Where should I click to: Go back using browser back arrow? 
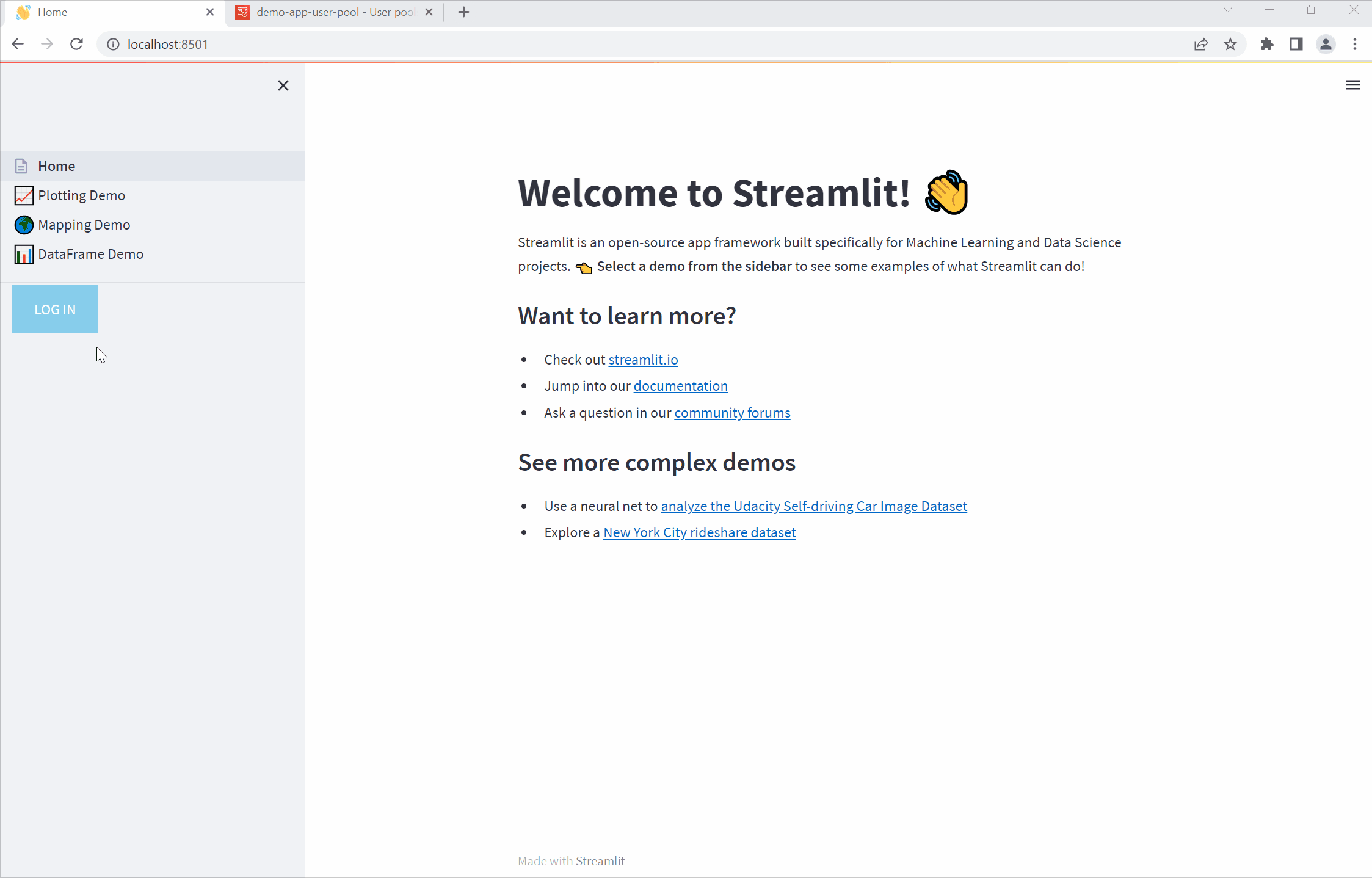pyautogui.click(x=18, y=44)
